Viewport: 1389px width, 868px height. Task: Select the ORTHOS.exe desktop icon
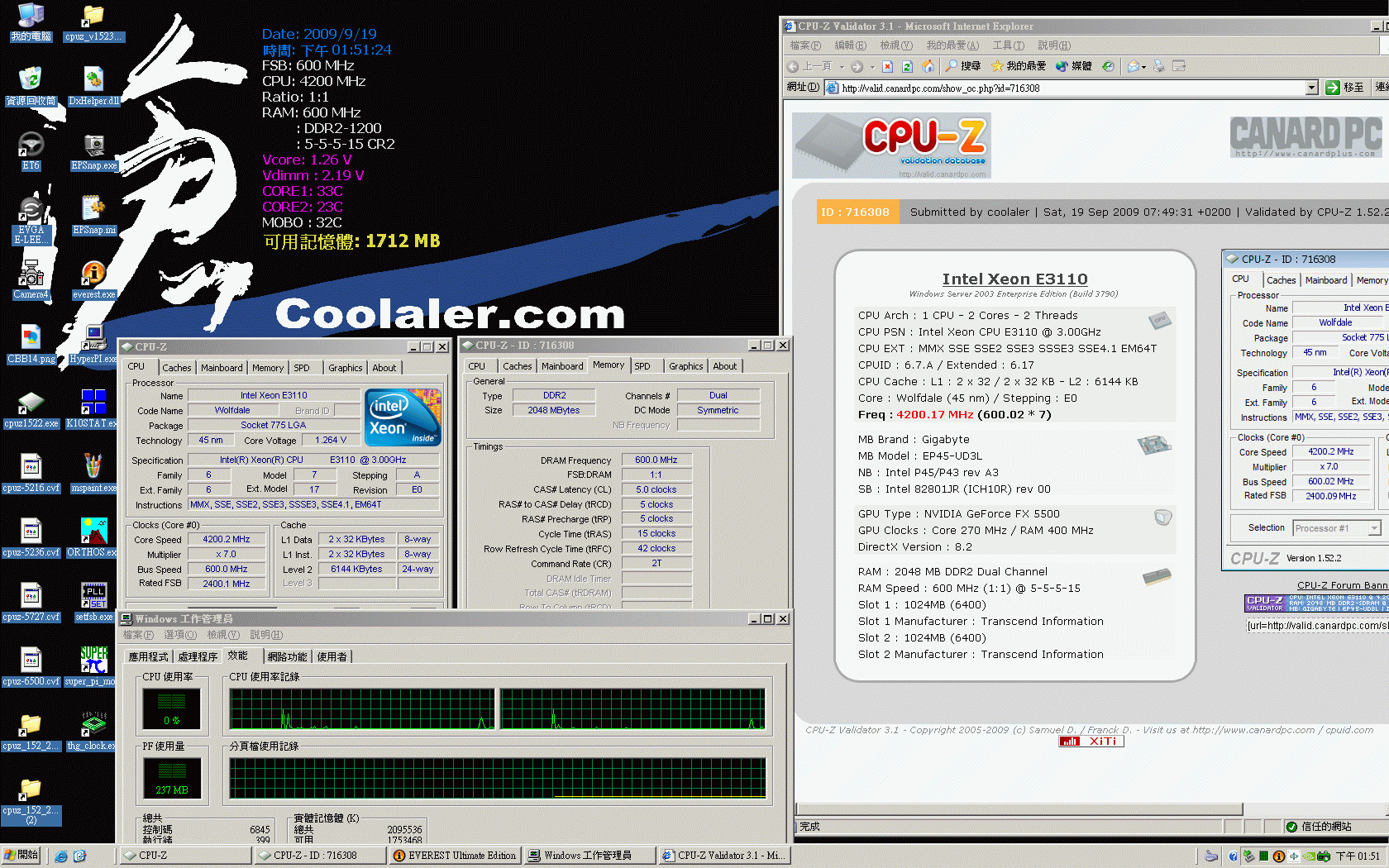click(x=93, y=538)
